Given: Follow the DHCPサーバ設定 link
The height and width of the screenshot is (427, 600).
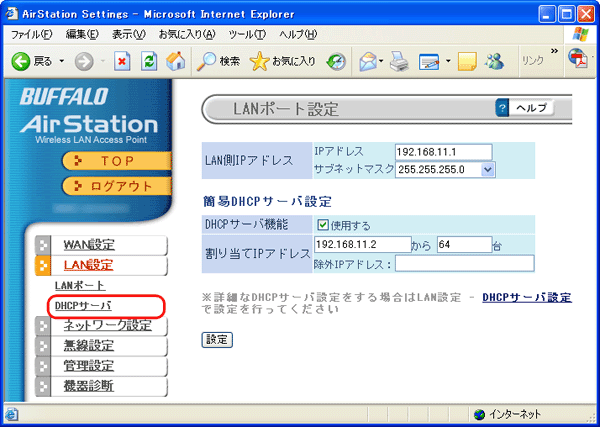Looking at the screenshot, I should click(x=526, y=298).
